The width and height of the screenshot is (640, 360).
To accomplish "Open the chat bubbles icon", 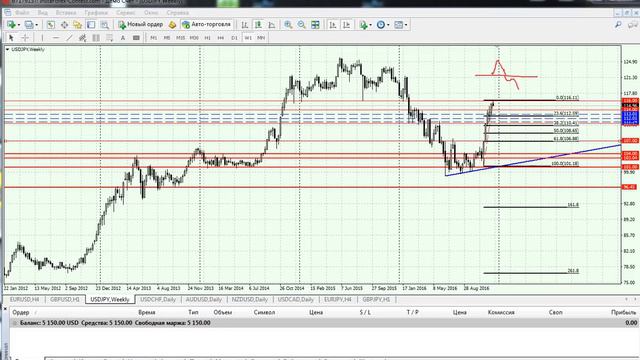I will 634,25.
